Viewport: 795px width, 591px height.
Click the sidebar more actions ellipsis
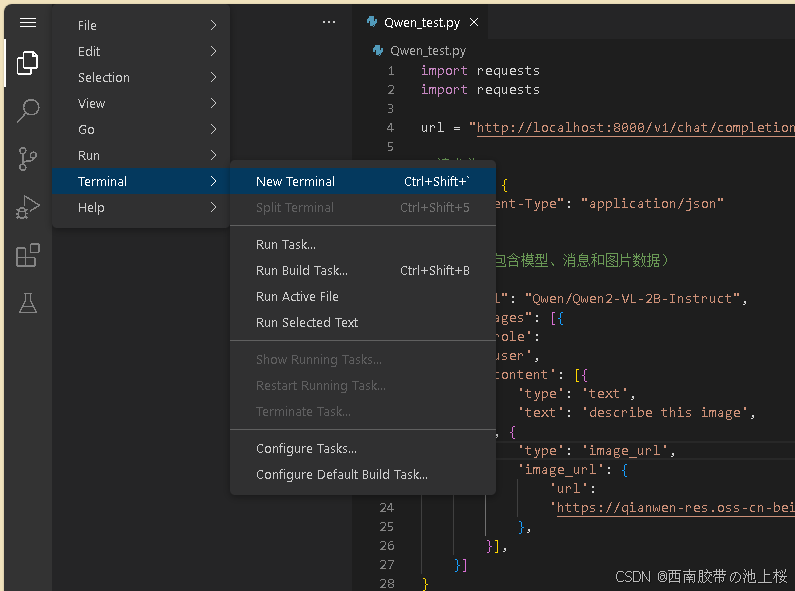click(329, 22)
